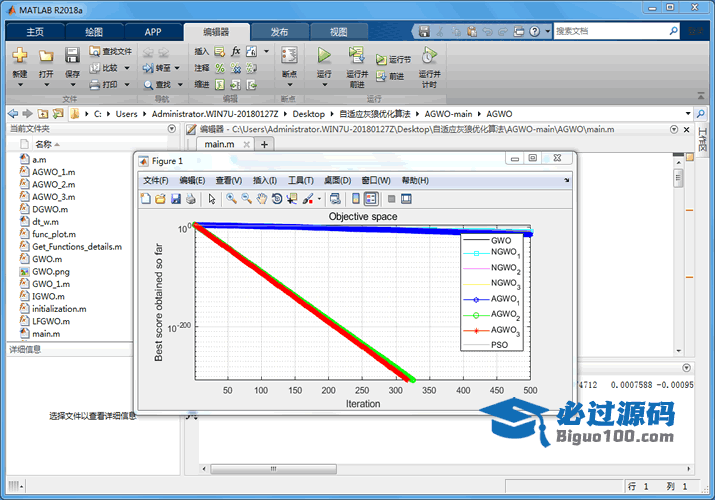Screen dimensions: 715x500
Task: Select the Pan hand tool in Figure 1
Action: point(261,199)
